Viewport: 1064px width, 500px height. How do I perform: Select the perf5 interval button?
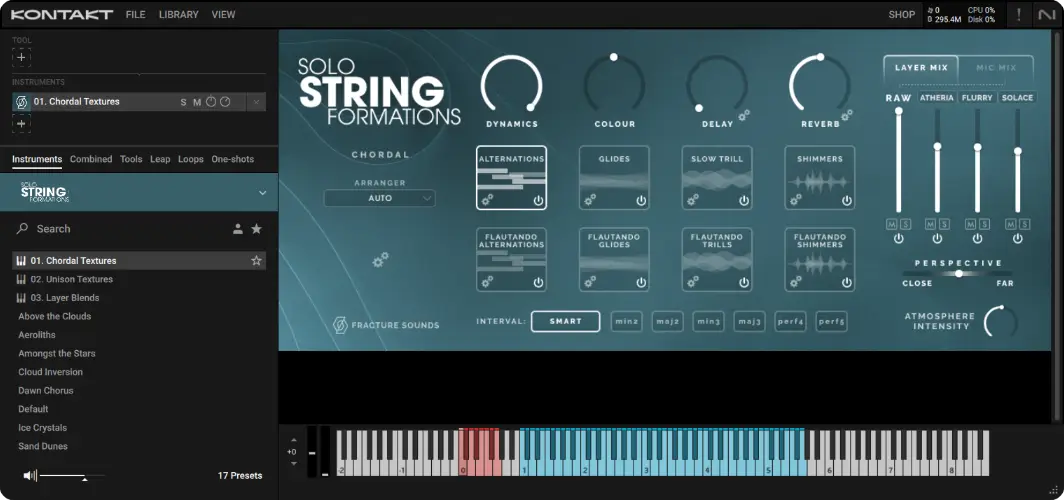click(831, 322)
